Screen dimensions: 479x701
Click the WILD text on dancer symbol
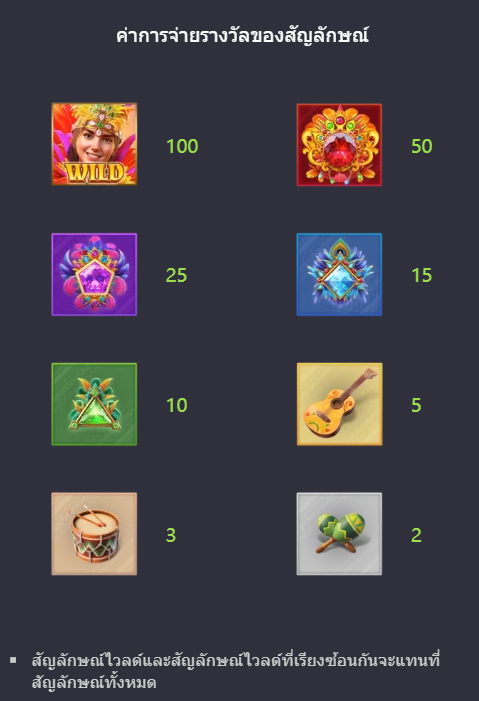95,172
